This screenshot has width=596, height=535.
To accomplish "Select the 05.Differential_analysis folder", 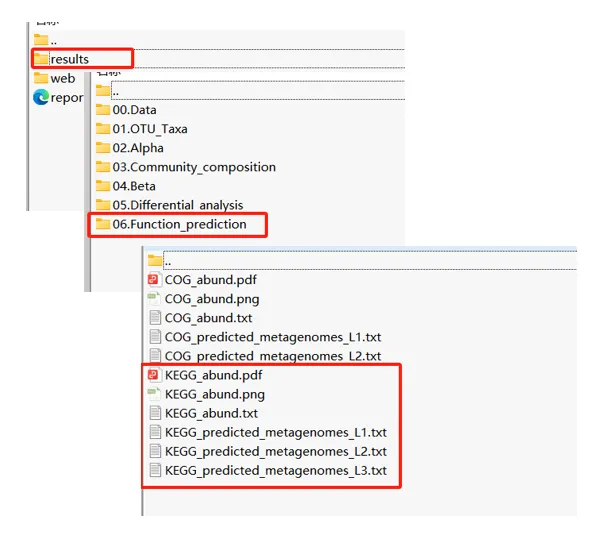I will [169, 205].
